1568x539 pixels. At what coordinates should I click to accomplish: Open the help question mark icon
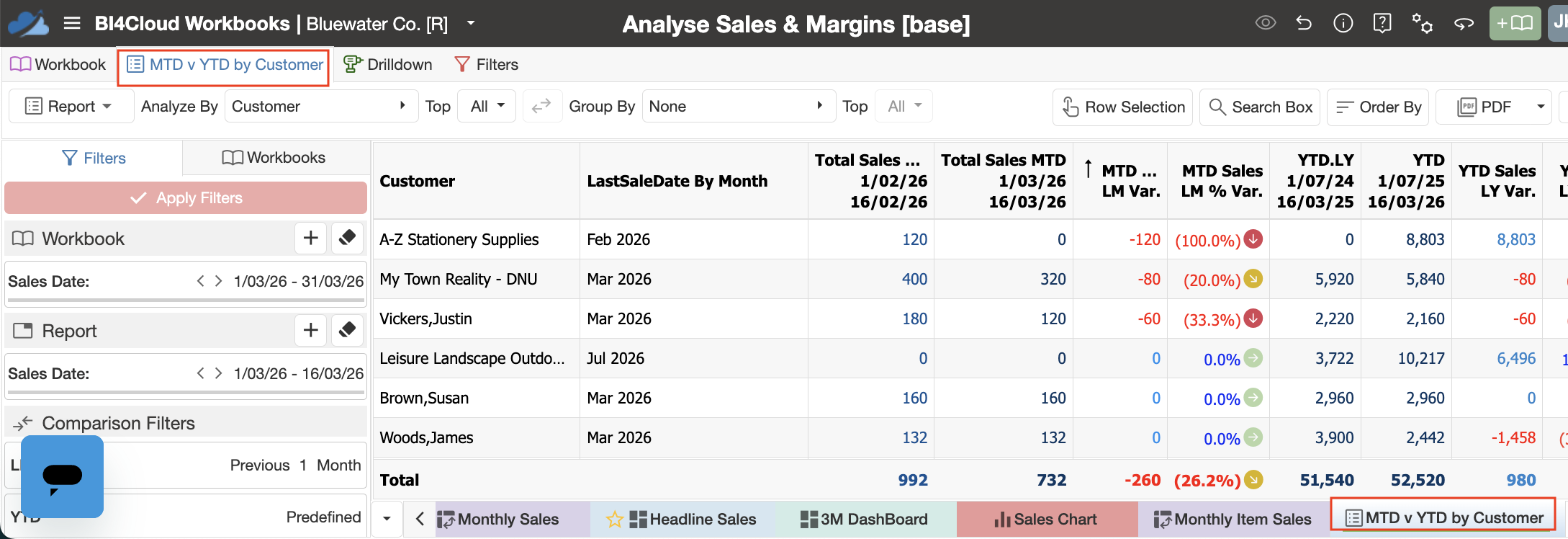(x=1382, y=23)
